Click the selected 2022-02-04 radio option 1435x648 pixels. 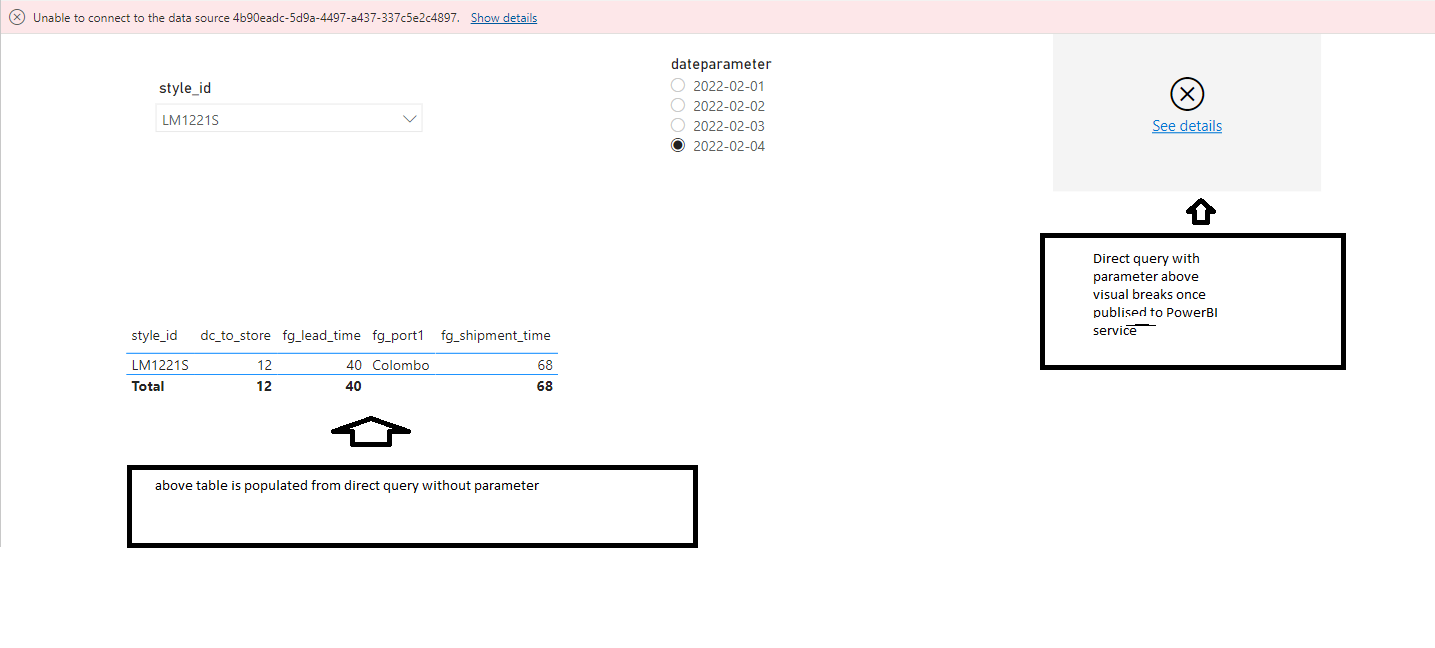(678, 145)
